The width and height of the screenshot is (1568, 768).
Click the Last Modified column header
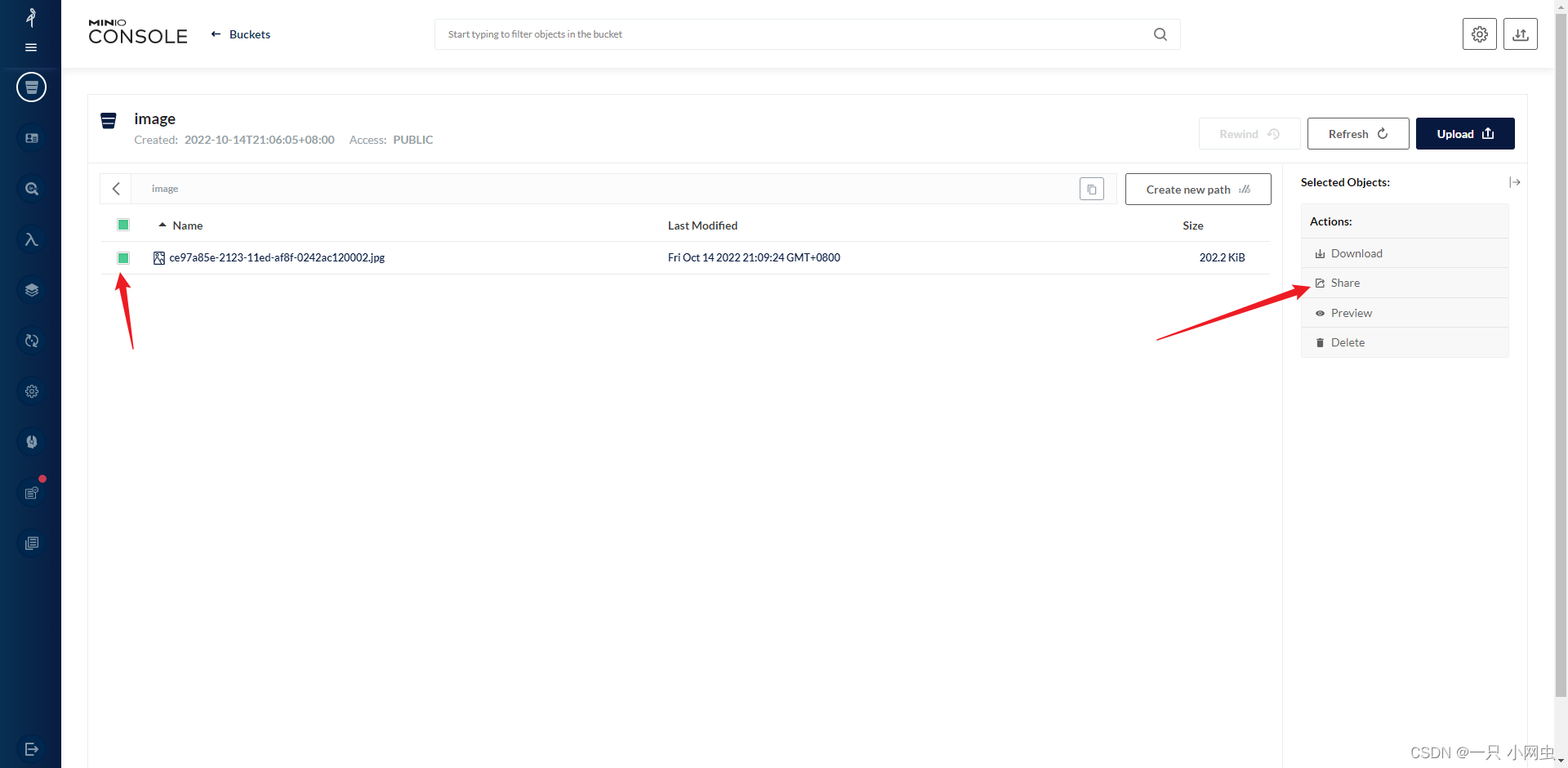coord(702,225)
